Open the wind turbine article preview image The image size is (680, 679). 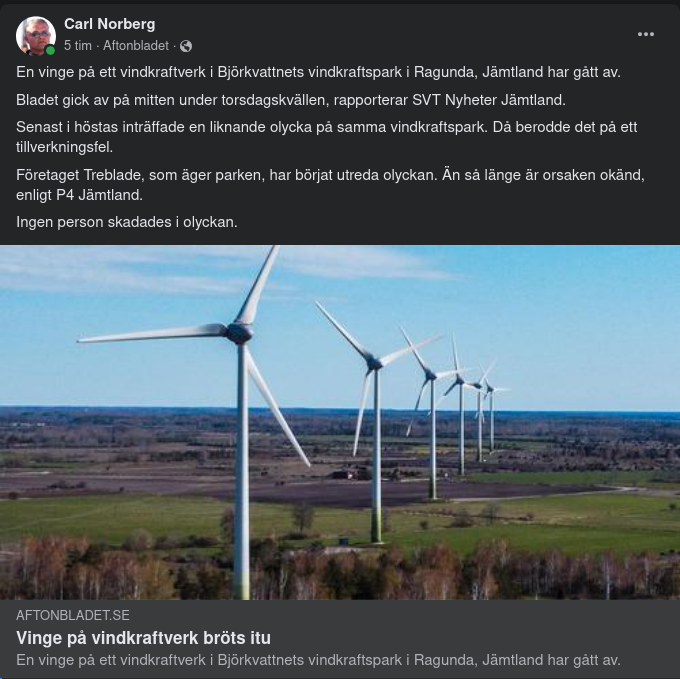(340, 422)
